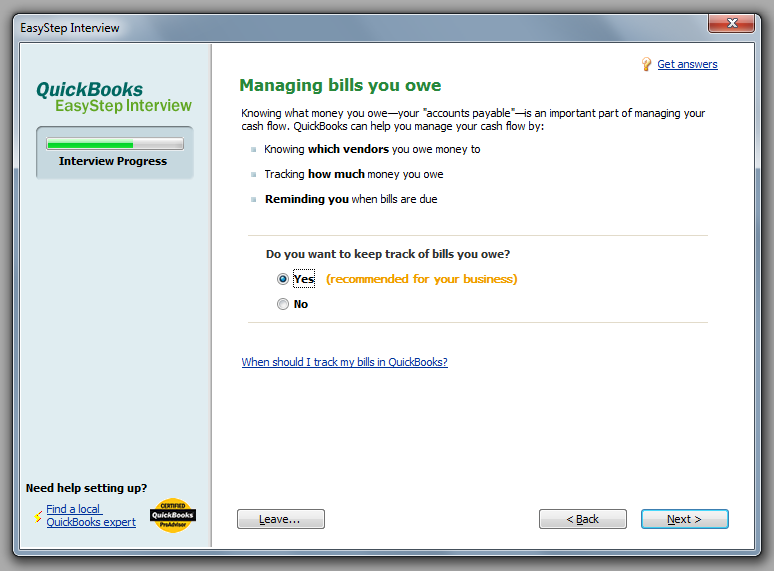Click the lightning bolt expert icon
Image resolution: width=774 pixels, height=571 pixels.
(x=38, y=516)
